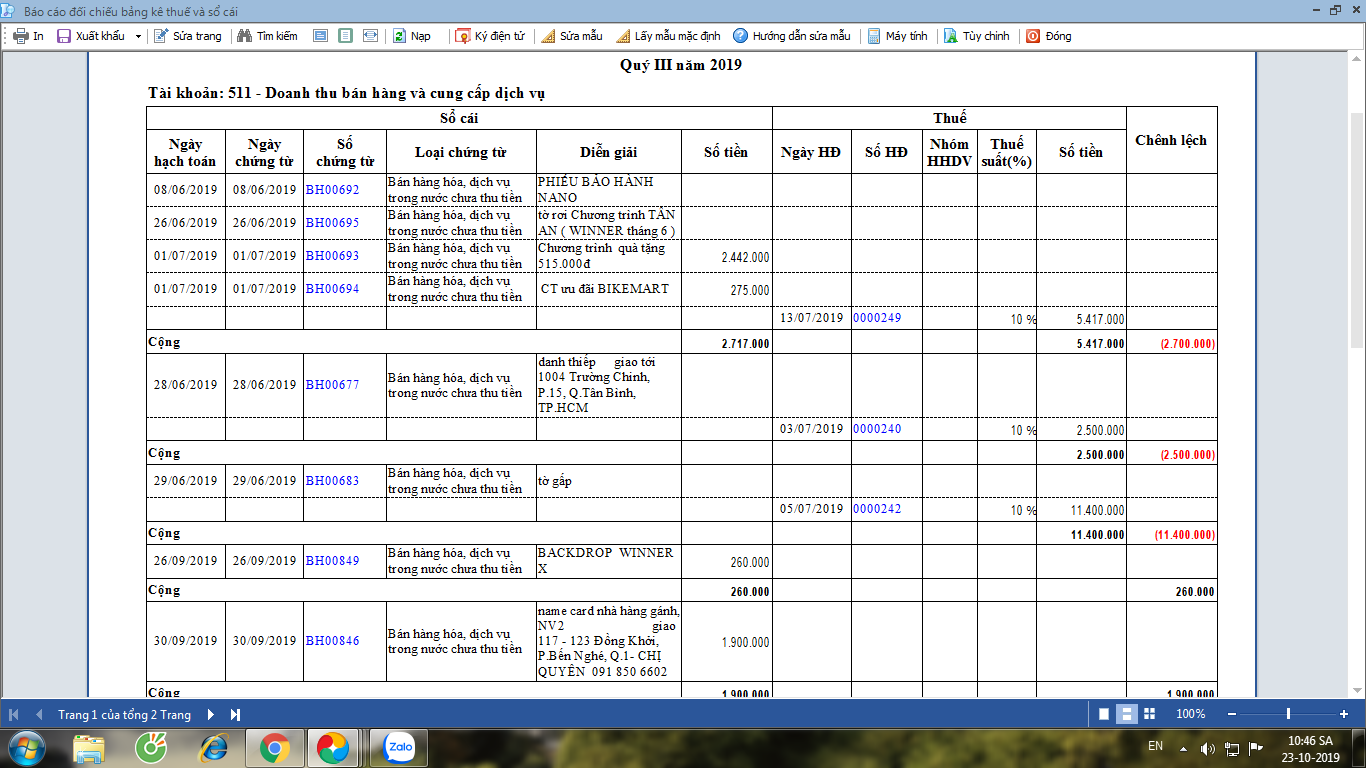Open invoice number link 0000249
1366x768 pixels.
877,318
